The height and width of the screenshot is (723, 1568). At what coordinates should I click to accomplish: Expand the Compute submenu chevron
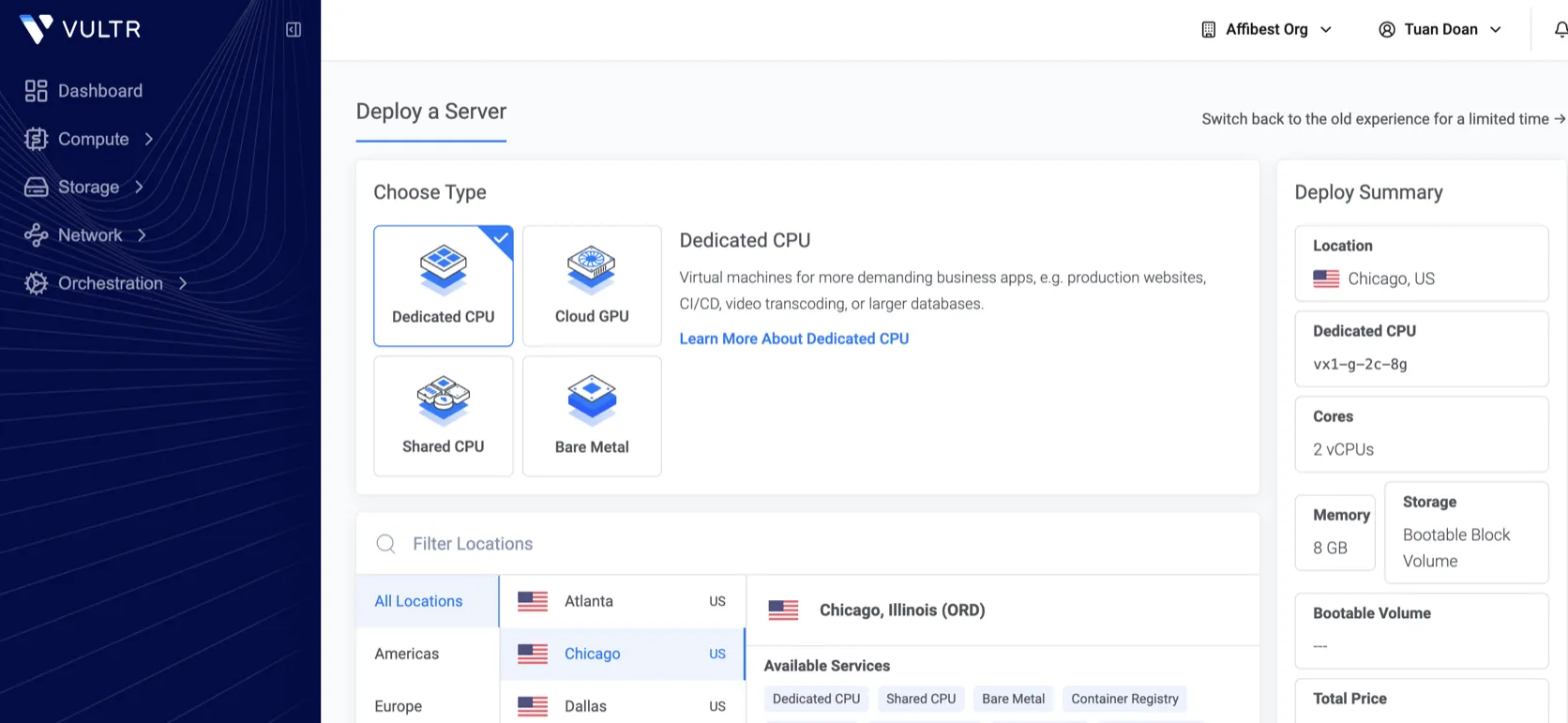pyautogui.click(x=149, y=139)
